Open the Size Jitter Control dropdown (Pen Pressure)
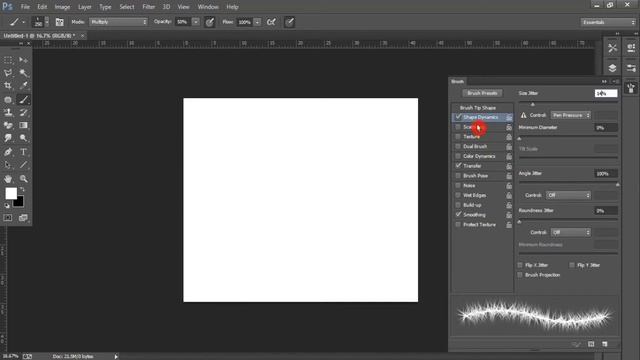The image size is (640, 360). [x=571, y=115]
